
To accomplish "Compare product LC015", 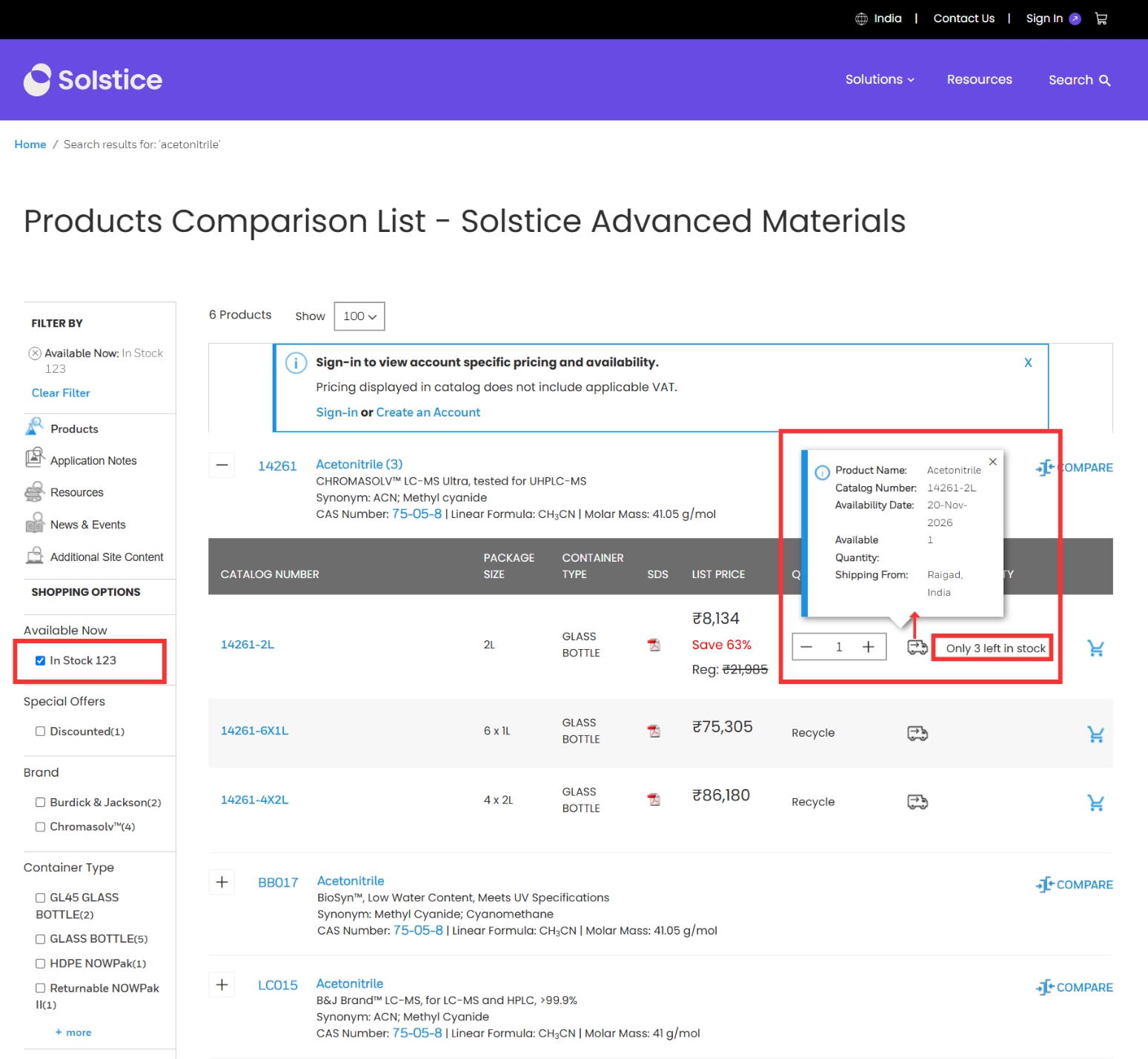I will pos(1074,987).
